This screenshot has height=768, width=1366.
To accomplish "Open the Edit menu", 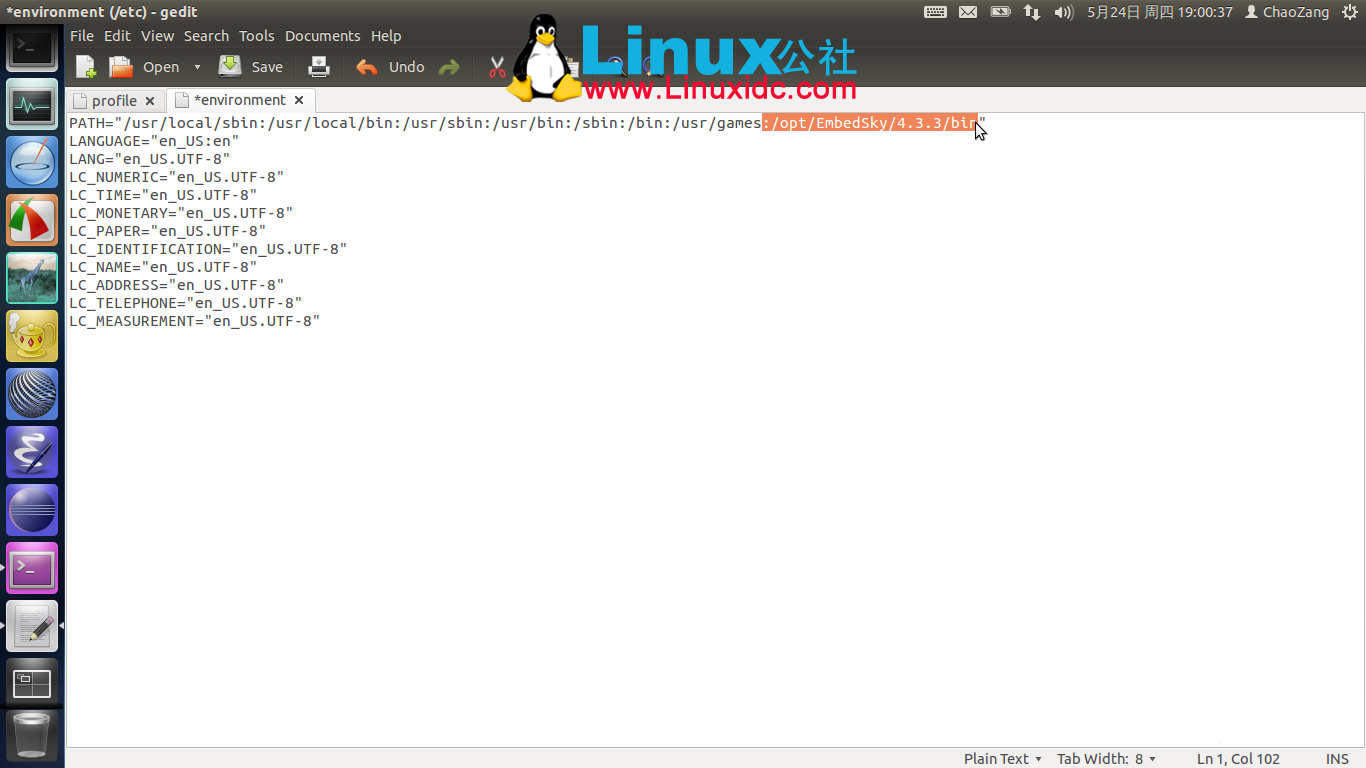I will [117, 36].
